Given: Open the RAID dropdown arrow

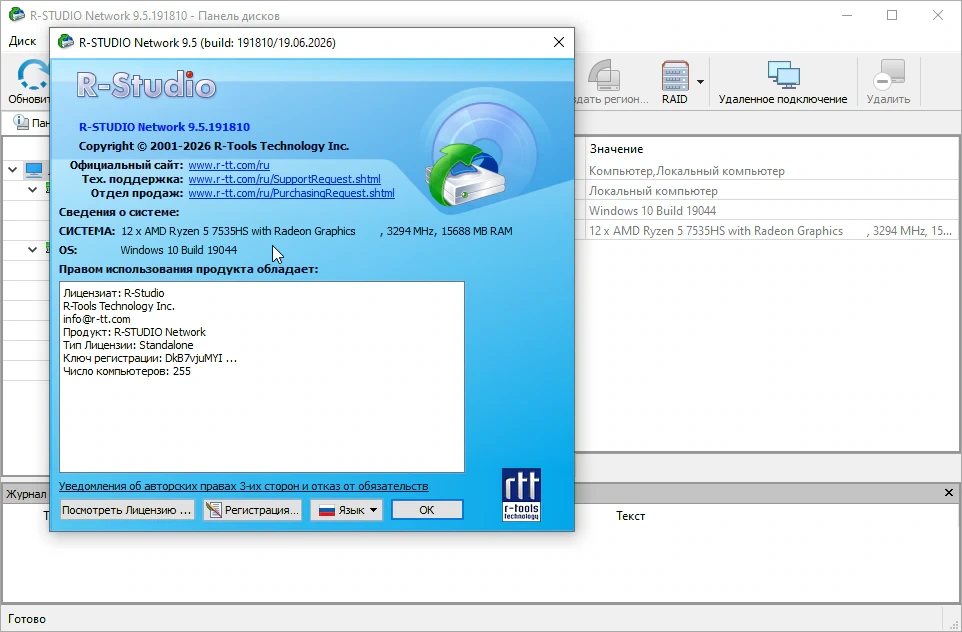Looking at the screenshot, I should 700,82.
